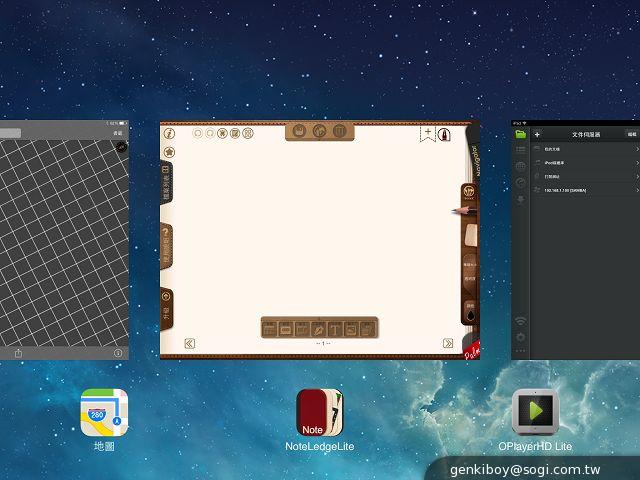
Task: Select the NoteLedge app preview card
Action: click(x=320, y=240)
